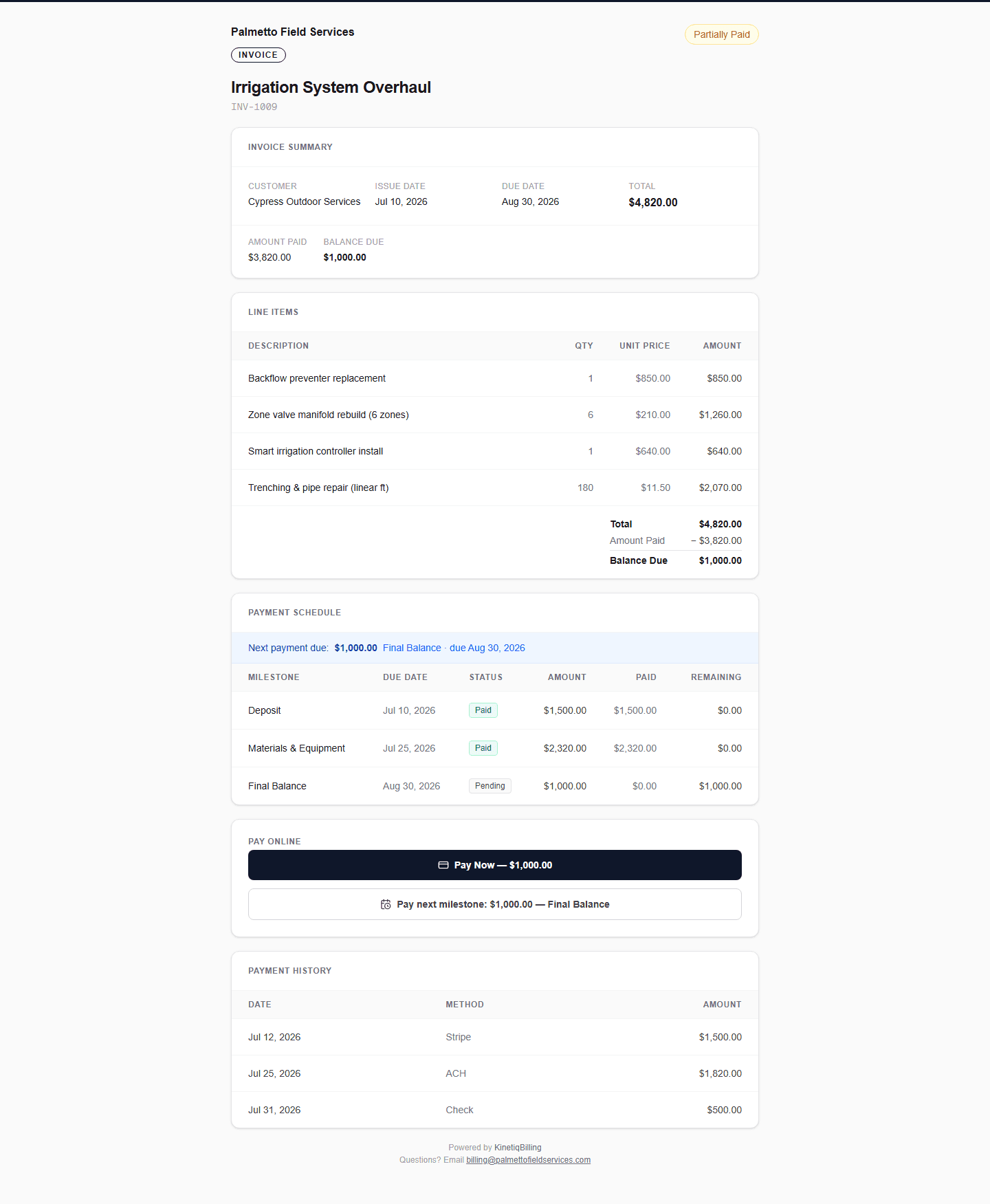Click the UNIT PRICE column header
This screenshot has width=990, height=1204.
coord(644,346)
